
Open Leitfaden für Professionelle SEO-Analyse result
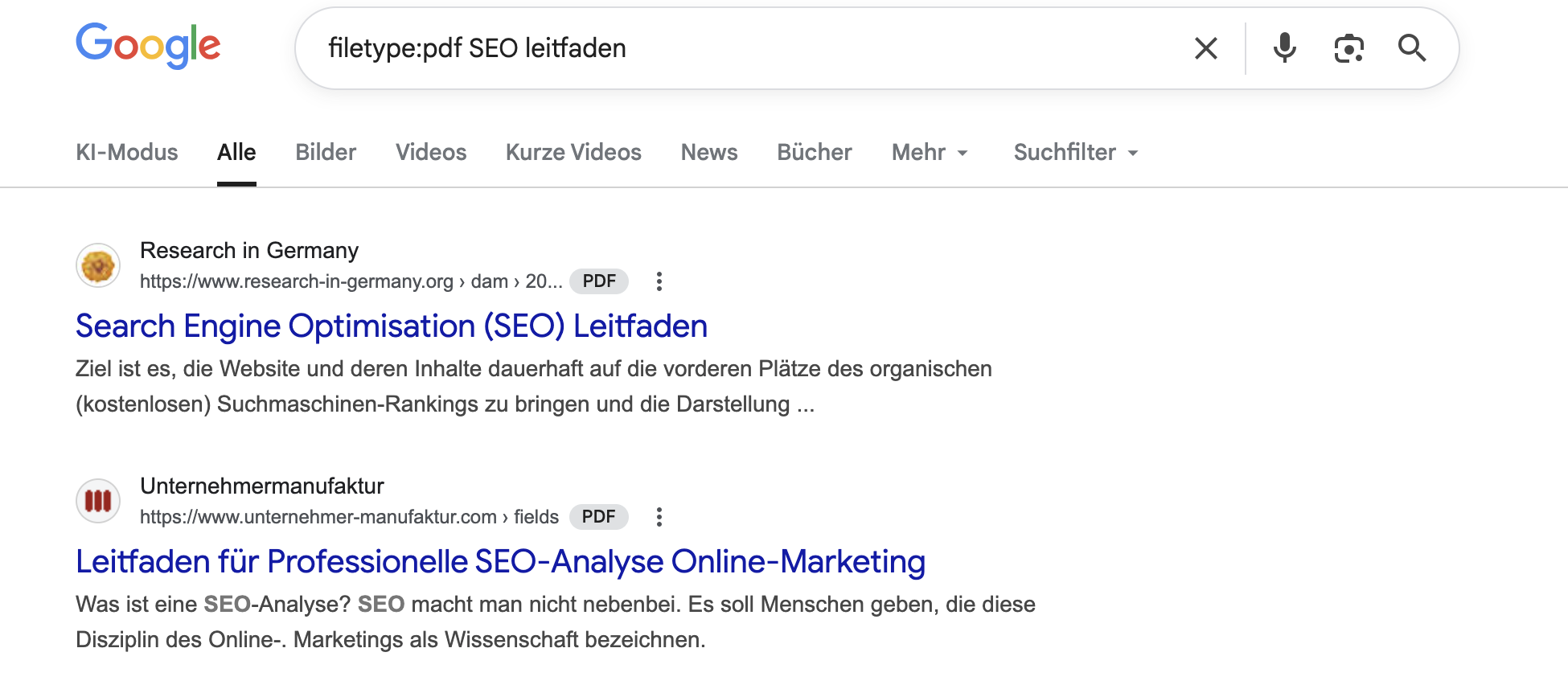pyautogui.click(x=500, y=561)
